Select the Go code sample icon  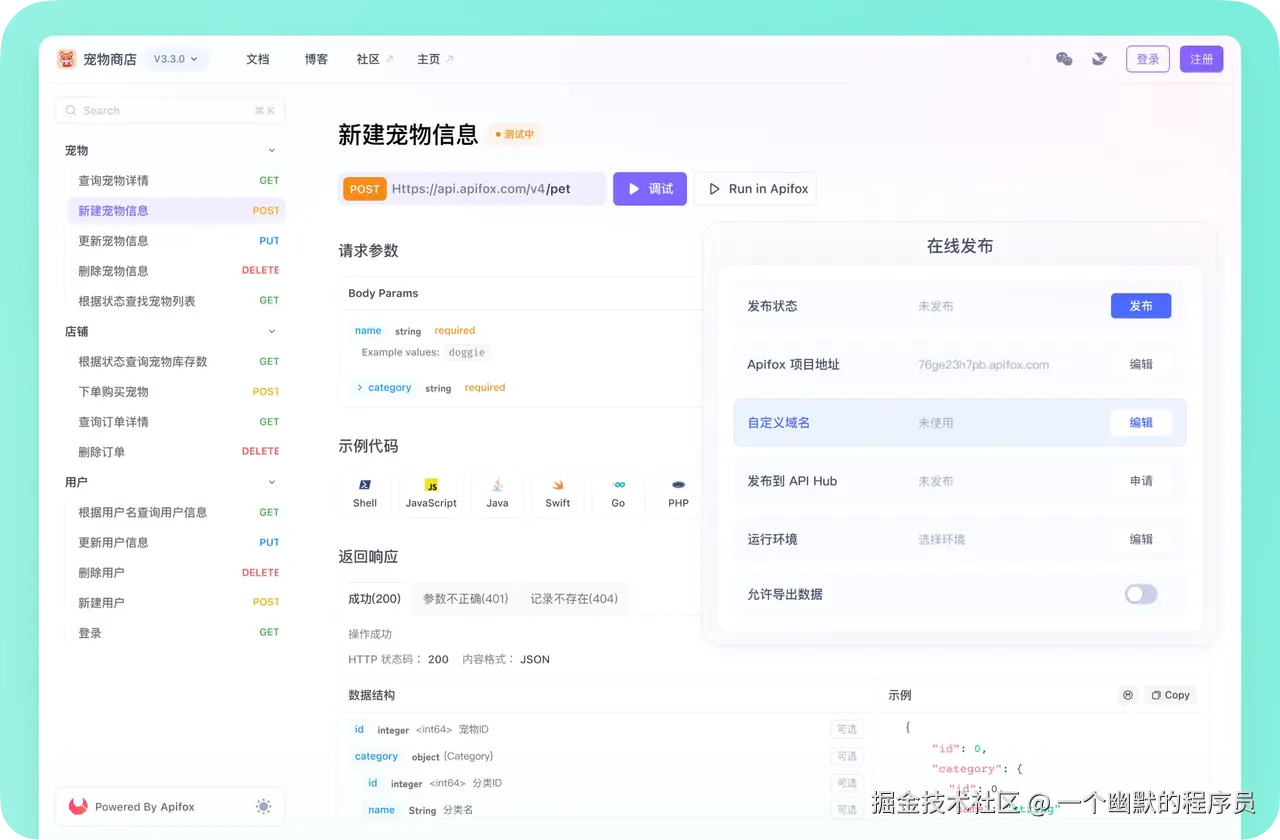tap(617, 494)
